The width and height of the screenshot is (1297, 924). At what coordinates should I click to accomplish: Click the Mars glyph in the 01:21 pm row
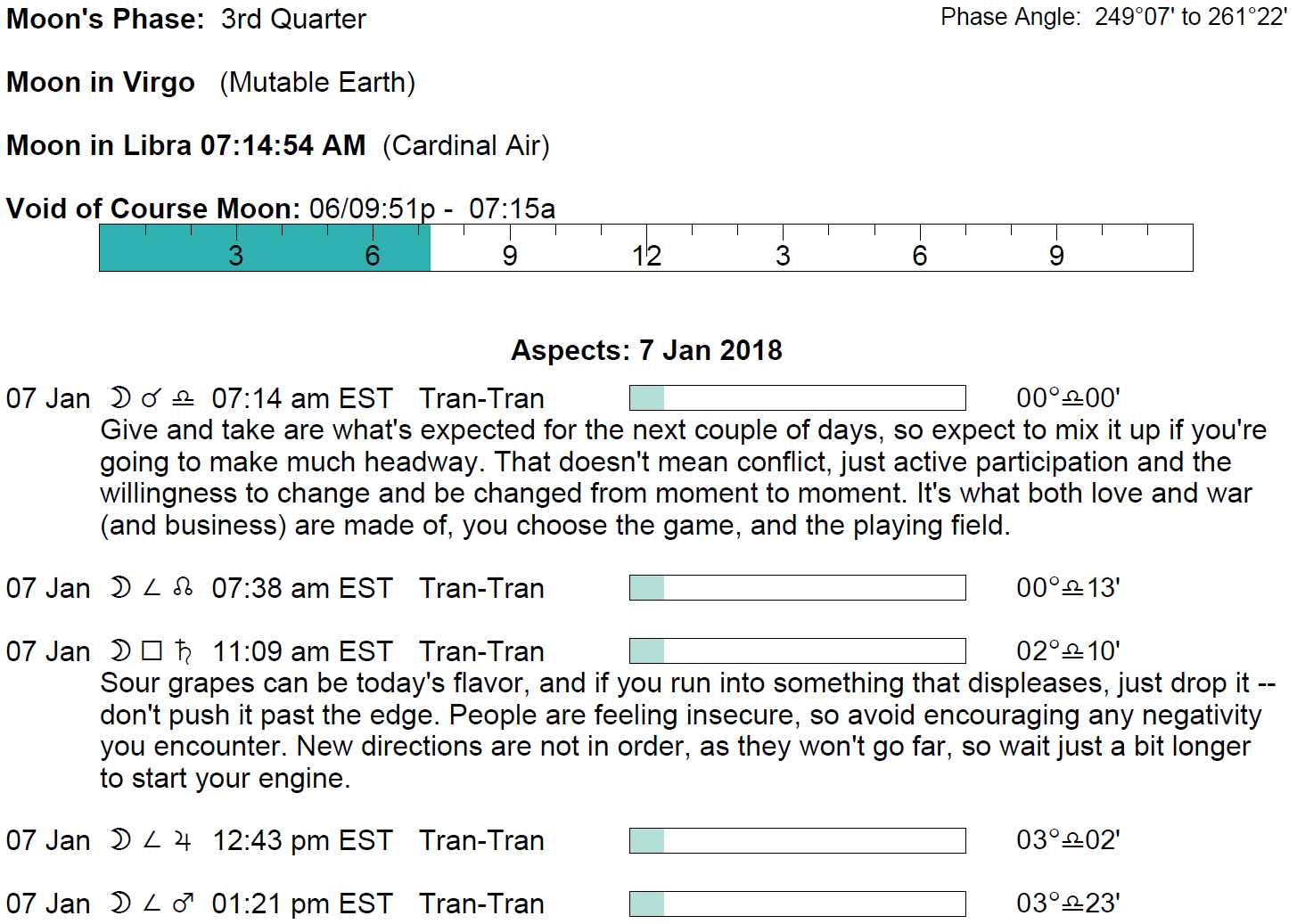tap(183, 904)
